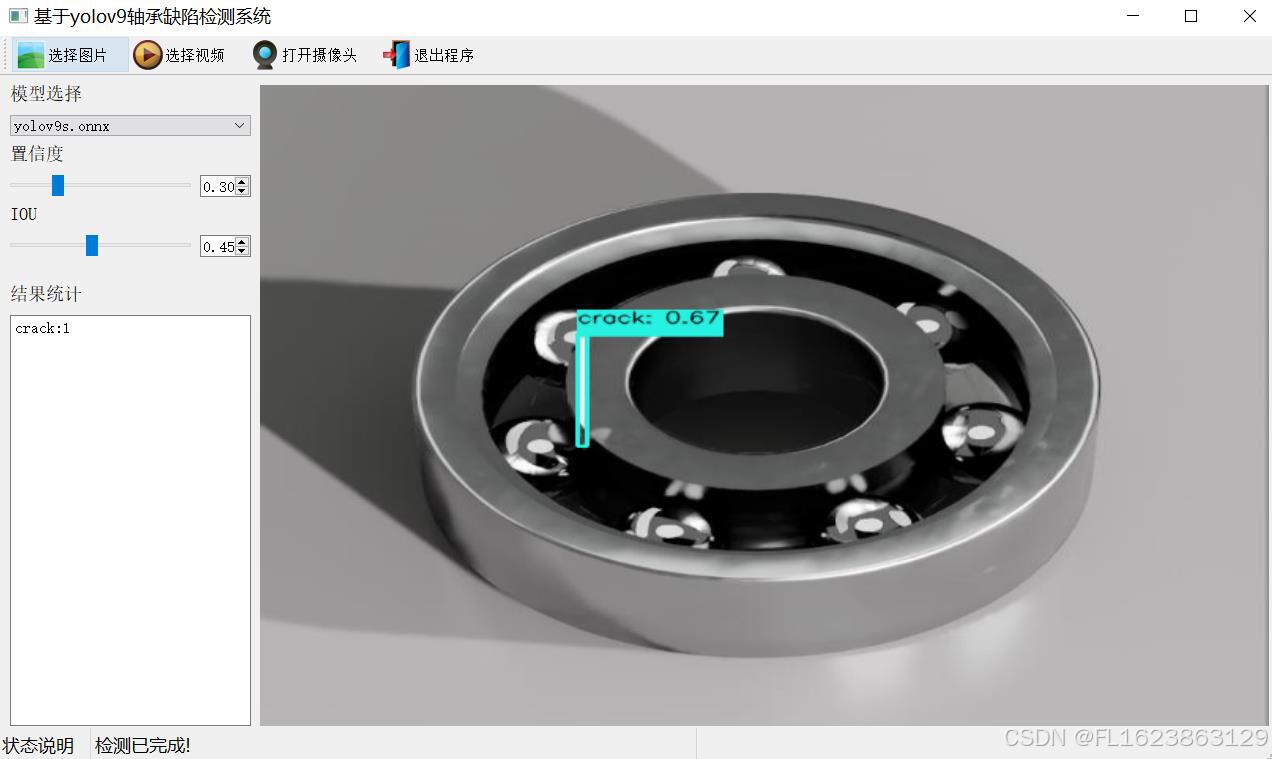
Task: Open the yolov9s.onnx model dropdown
Action: [x=130, y=126]
